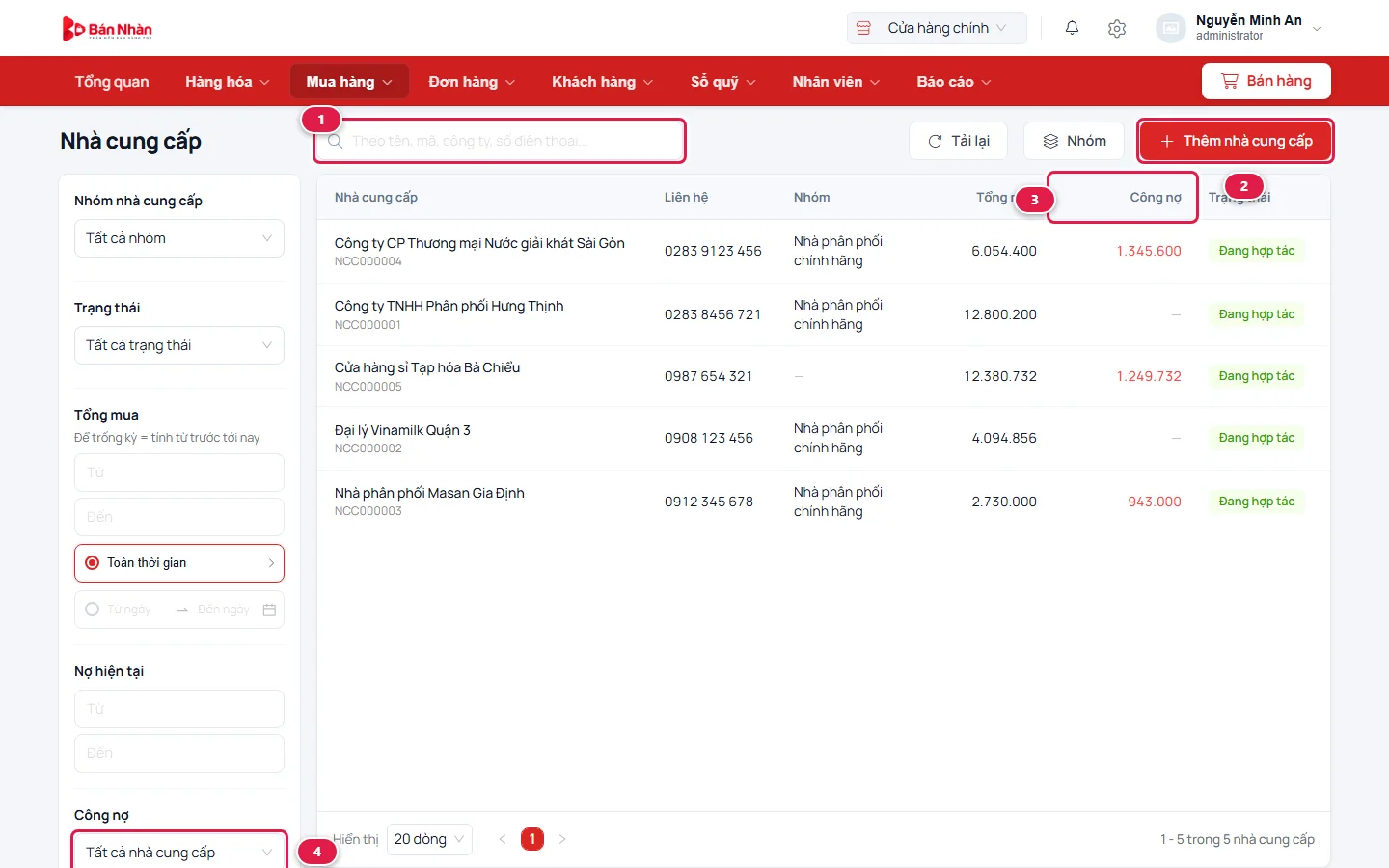Go to previous page arrow
The image size is (1389, 868).
[502, 839]
